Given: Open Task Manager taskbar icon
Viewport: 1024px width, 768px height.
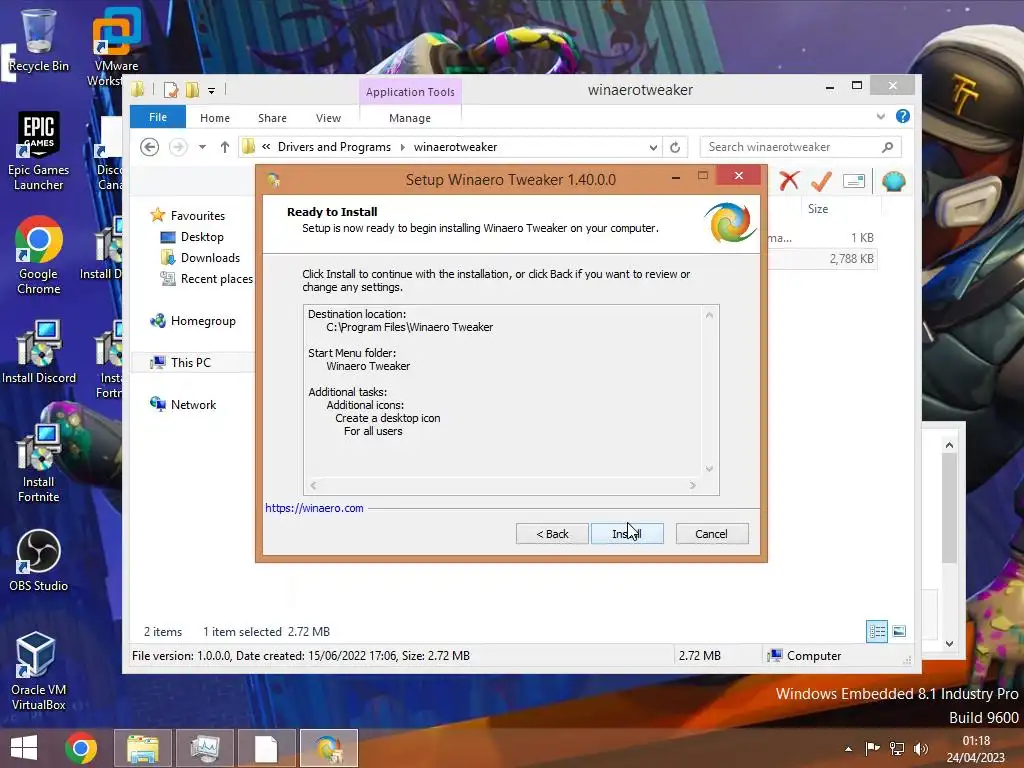Looking at the screenshot, I should pos(205,748).
